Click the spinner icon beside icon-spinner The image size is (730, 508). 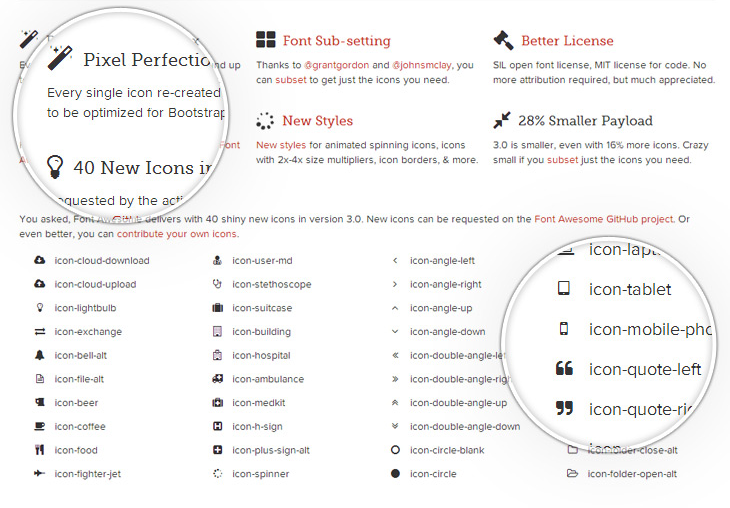pyautogui.click(x=217, y=474)
